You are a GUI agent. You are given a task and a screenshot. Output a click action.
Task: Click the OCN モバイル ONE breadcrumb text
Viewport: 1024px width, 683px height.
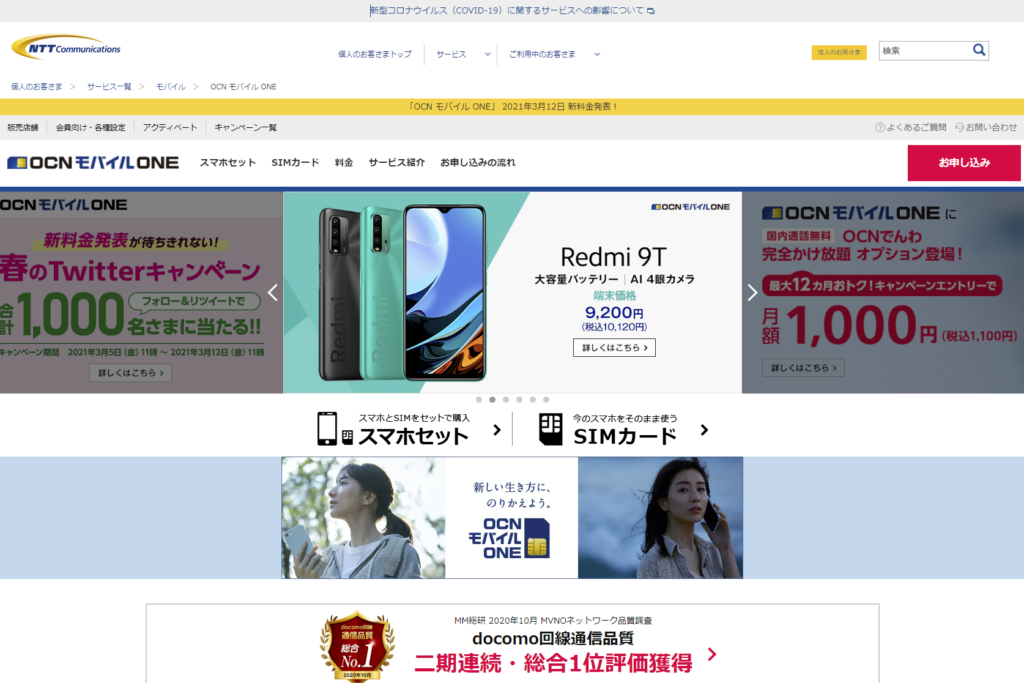pos(244,87)
